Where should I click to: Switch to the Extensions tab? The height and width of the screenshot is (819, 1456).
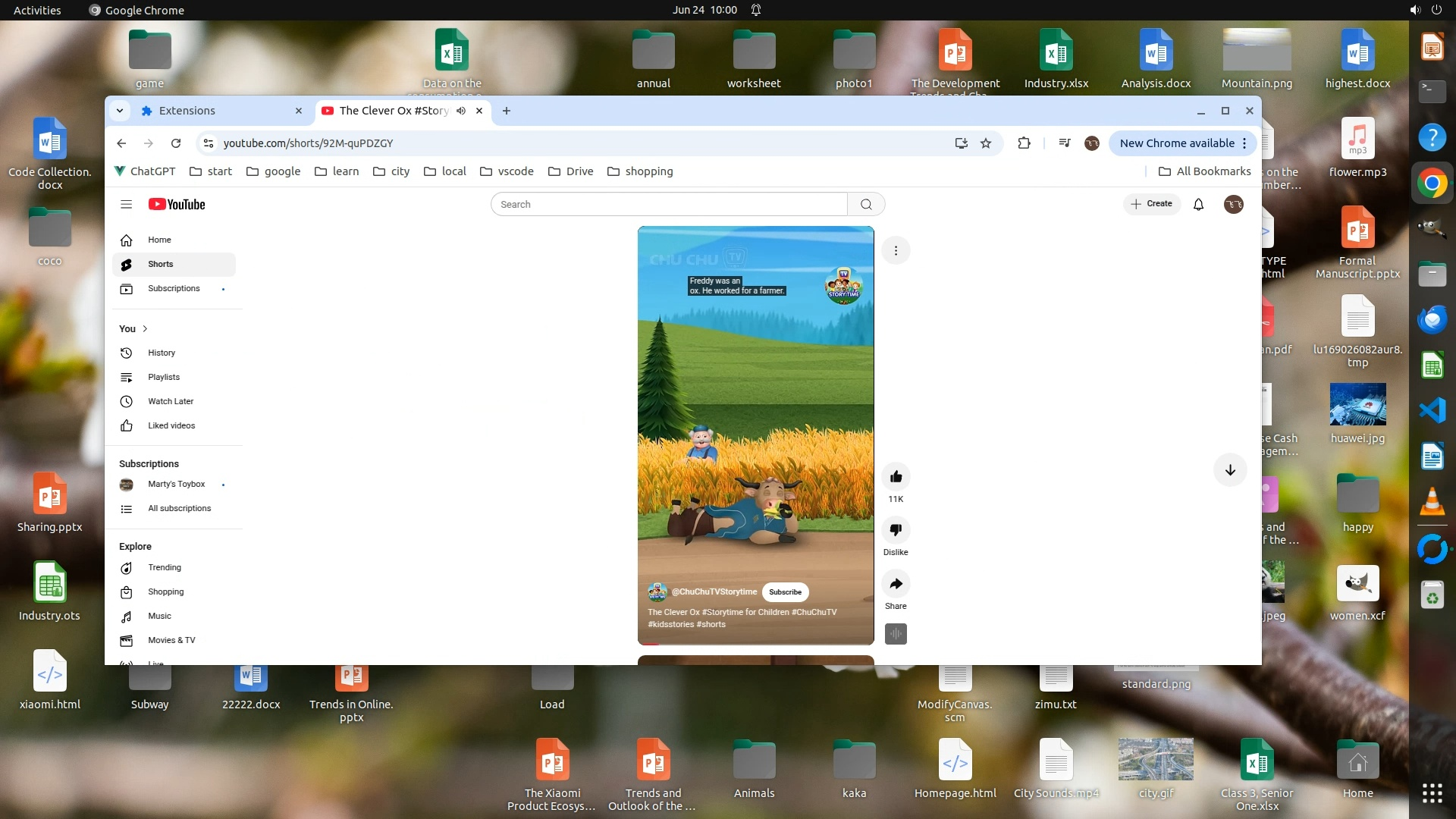point(187,111)
